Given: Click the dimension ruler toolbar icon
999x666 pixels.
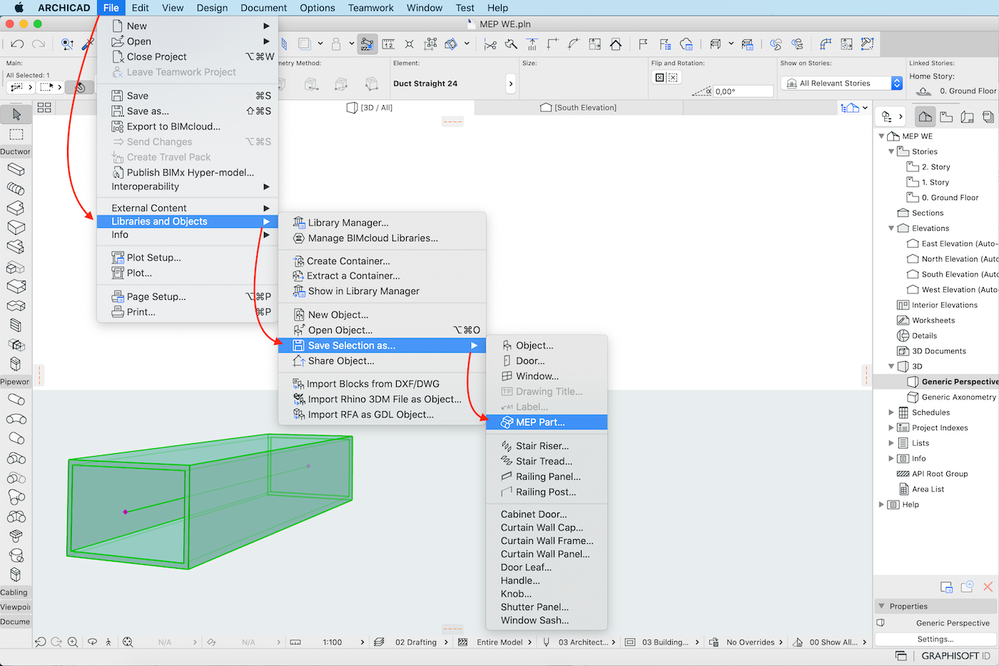Looking at the screenshot, I should [388, 44].
